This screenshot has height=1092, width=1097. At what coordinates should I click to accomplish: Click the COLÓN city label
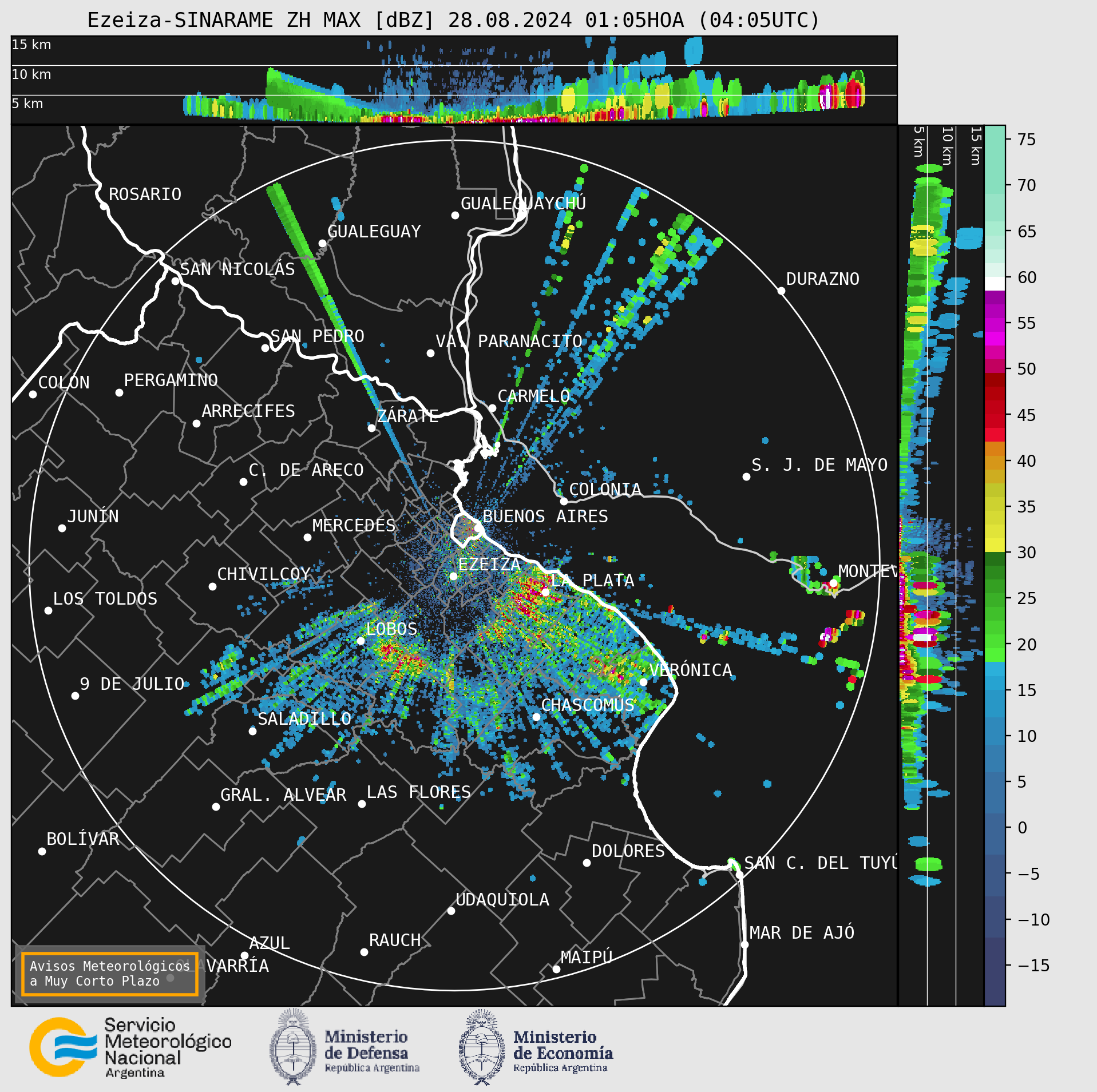(64, 383)
